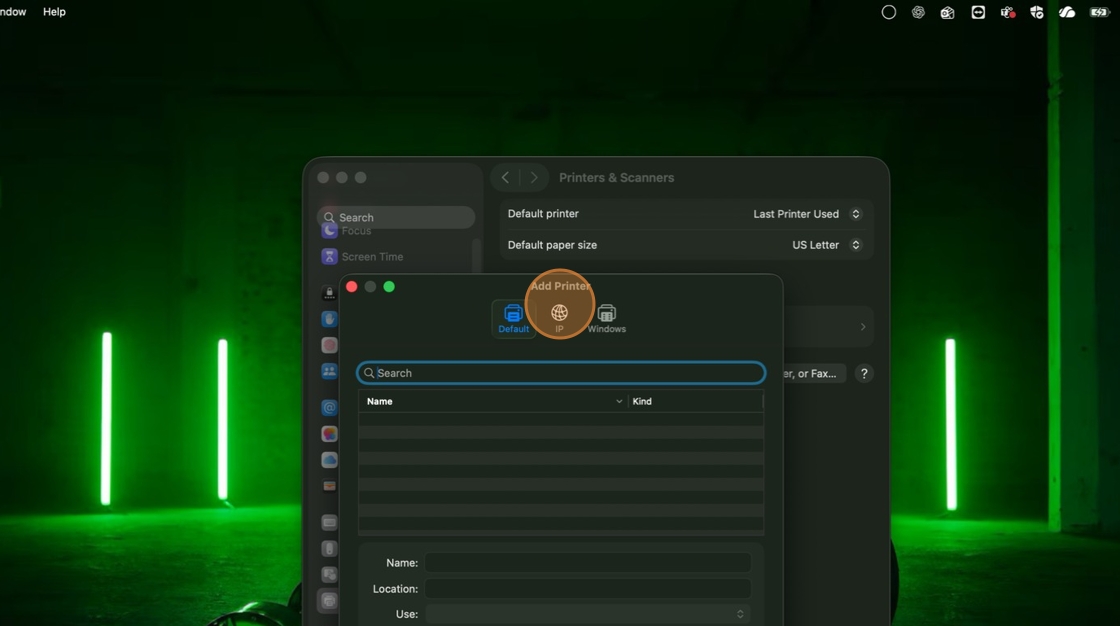The image size is (1120, 626).
Task: Open the Help menu
Action: point(54,11)
